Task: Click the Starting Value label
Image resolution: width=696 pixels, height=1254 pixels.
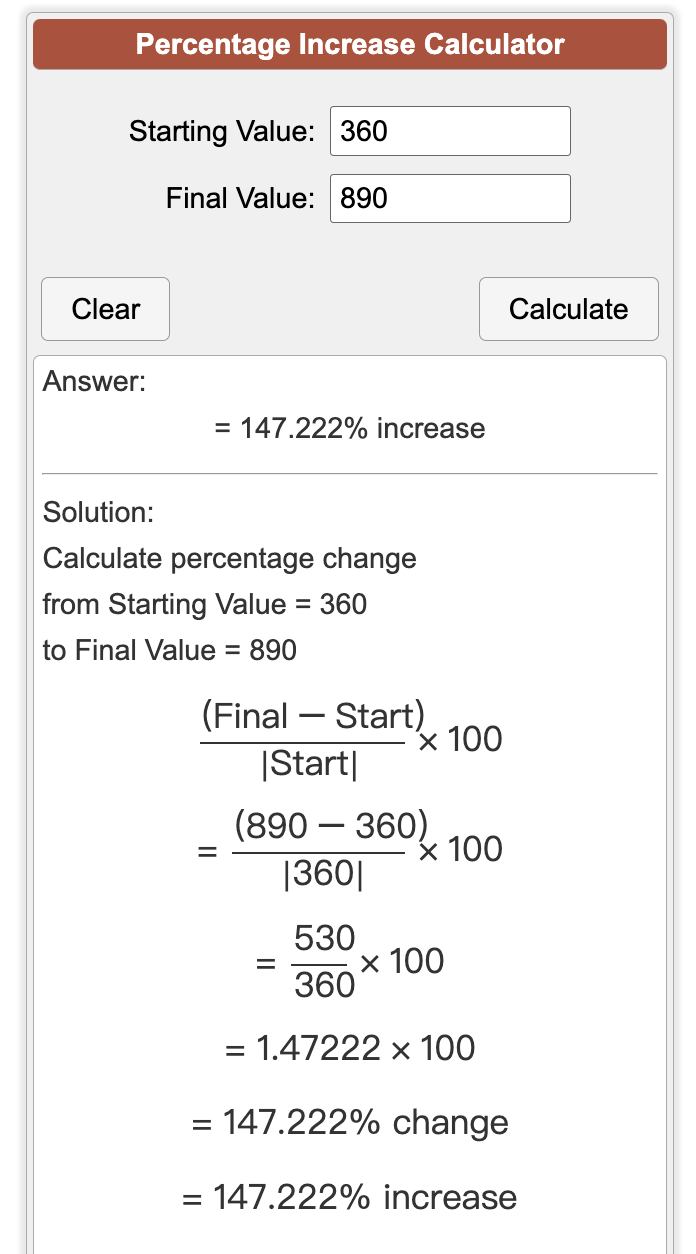Action: (x=222, y=131)
